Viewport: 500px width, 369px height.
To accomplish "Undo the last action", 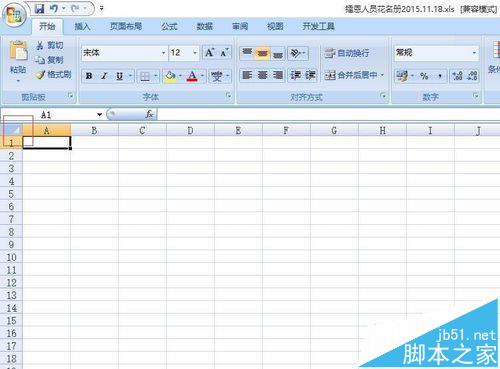I will click(x=54, y=9).
